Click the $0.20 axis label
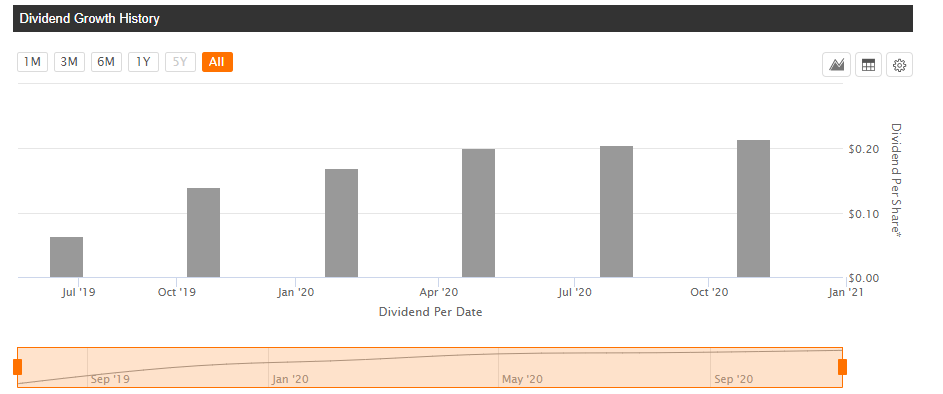The width and height of the screenshot is (943, 394). [x=864, y=149]
